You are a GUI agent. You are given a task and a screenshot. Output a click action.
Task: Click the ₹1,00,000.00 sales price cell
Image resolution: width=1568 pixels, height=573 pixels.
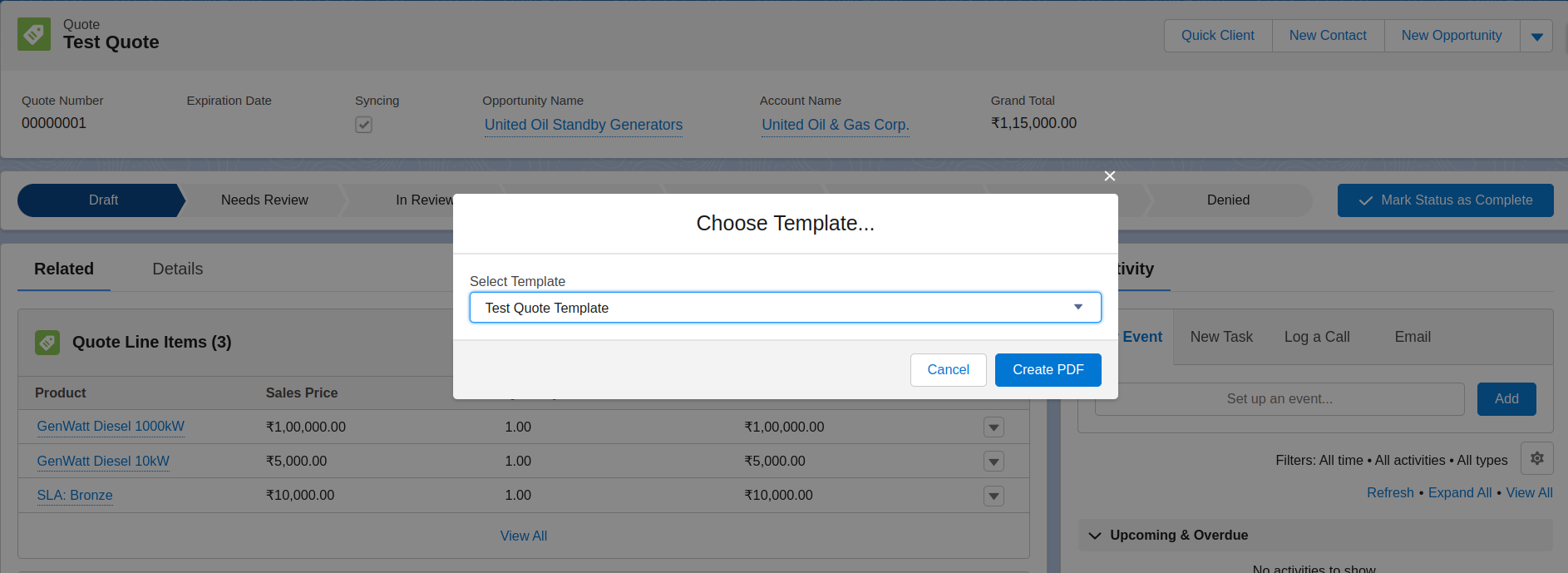point(306,427)
